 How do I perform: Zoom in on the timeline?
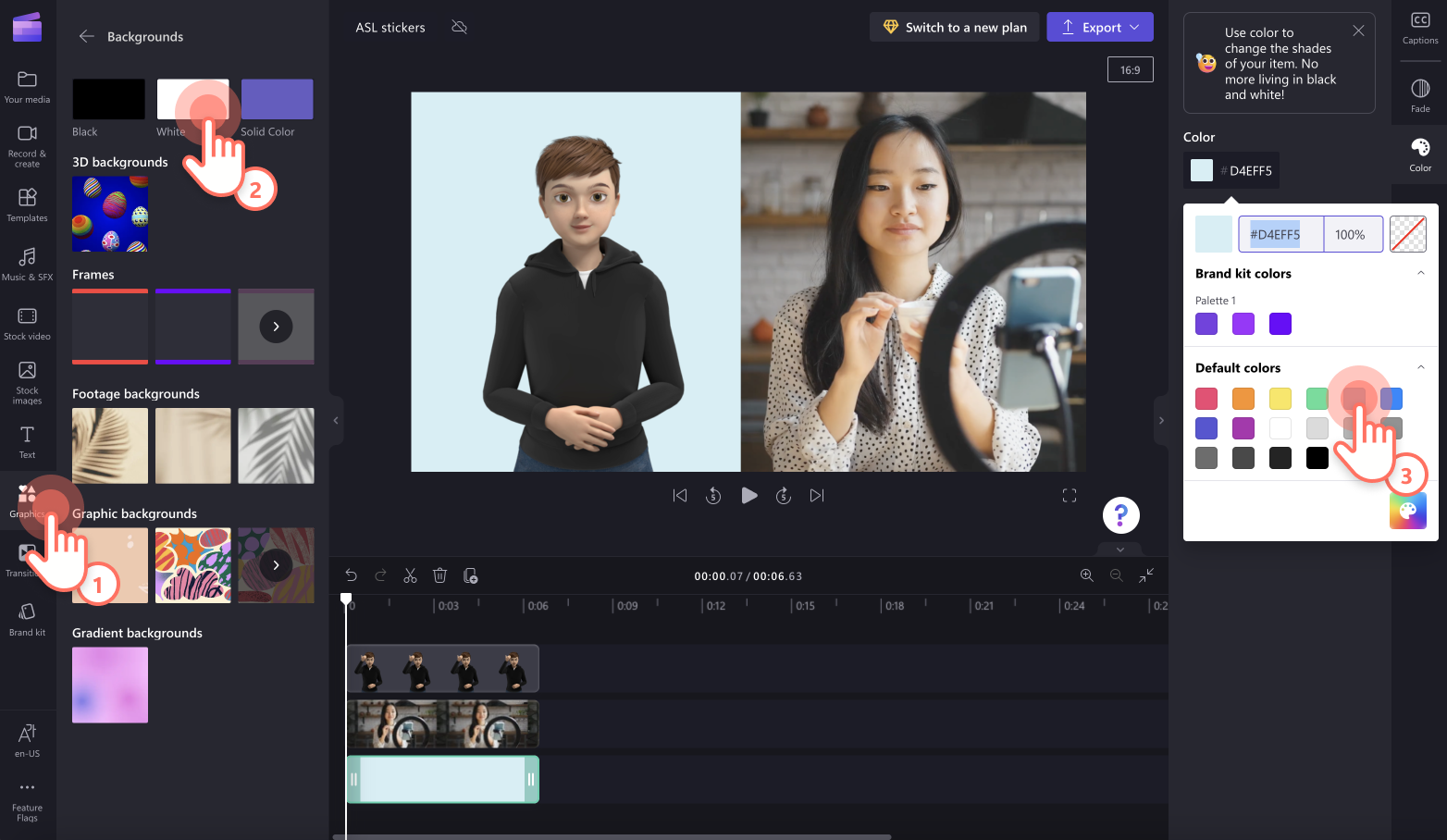tap(1087, 575)
